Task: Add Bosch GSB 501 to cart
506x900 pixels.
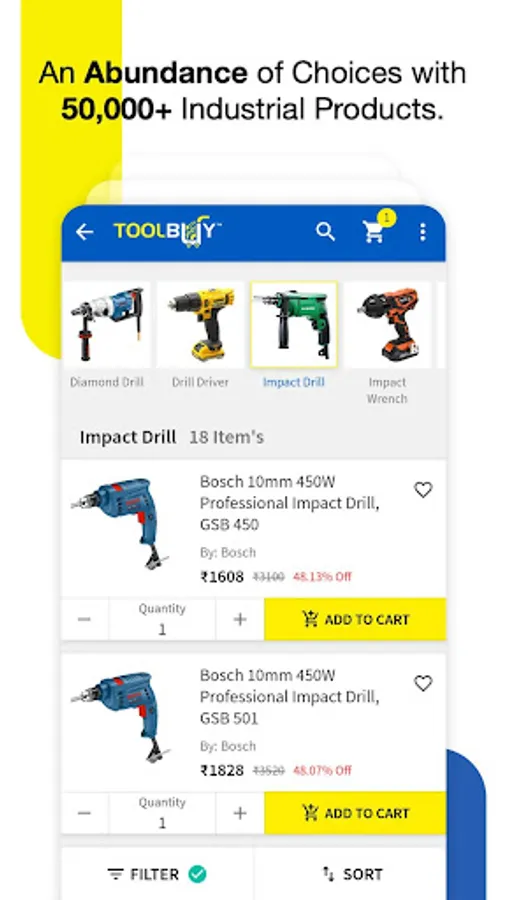Action: tap(355, 813)
